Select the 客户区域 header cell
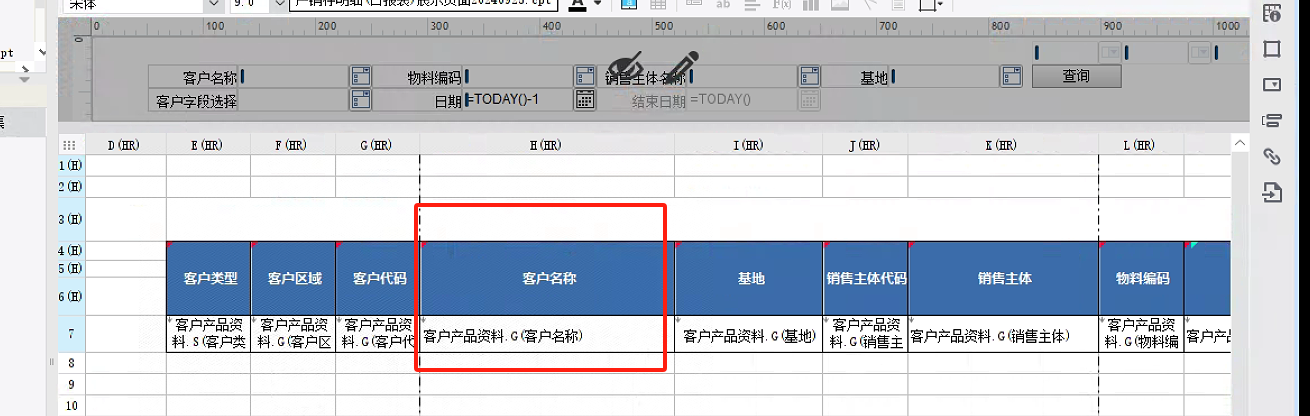Image resolution: width=1310 pixels, height=416 pixels. 293,278
